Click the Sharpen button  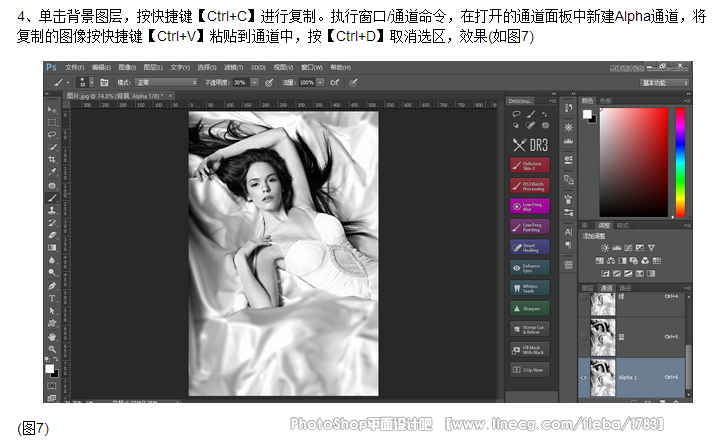[530, 308]
